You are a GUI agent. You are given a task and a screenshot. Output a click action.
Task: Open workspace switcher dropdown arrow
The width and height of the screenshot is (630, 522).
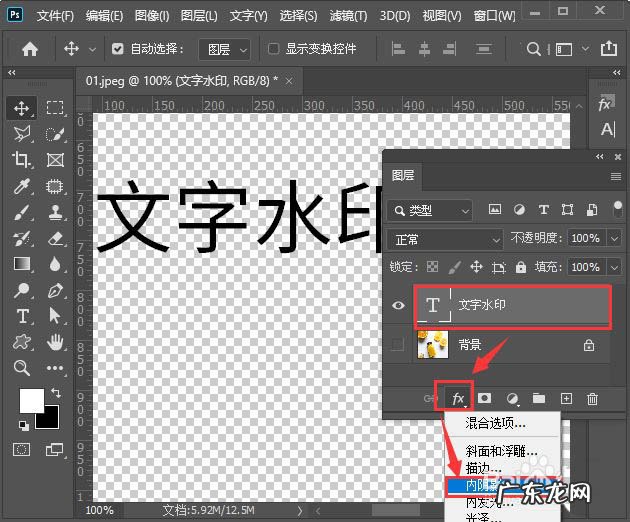click(585, 49)
